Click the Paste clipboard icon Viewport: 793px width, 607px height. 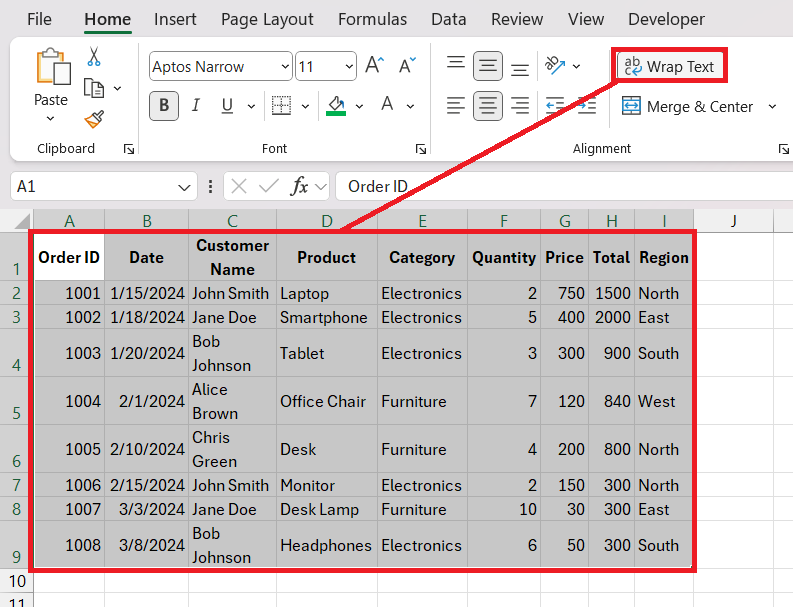(50, 68)
